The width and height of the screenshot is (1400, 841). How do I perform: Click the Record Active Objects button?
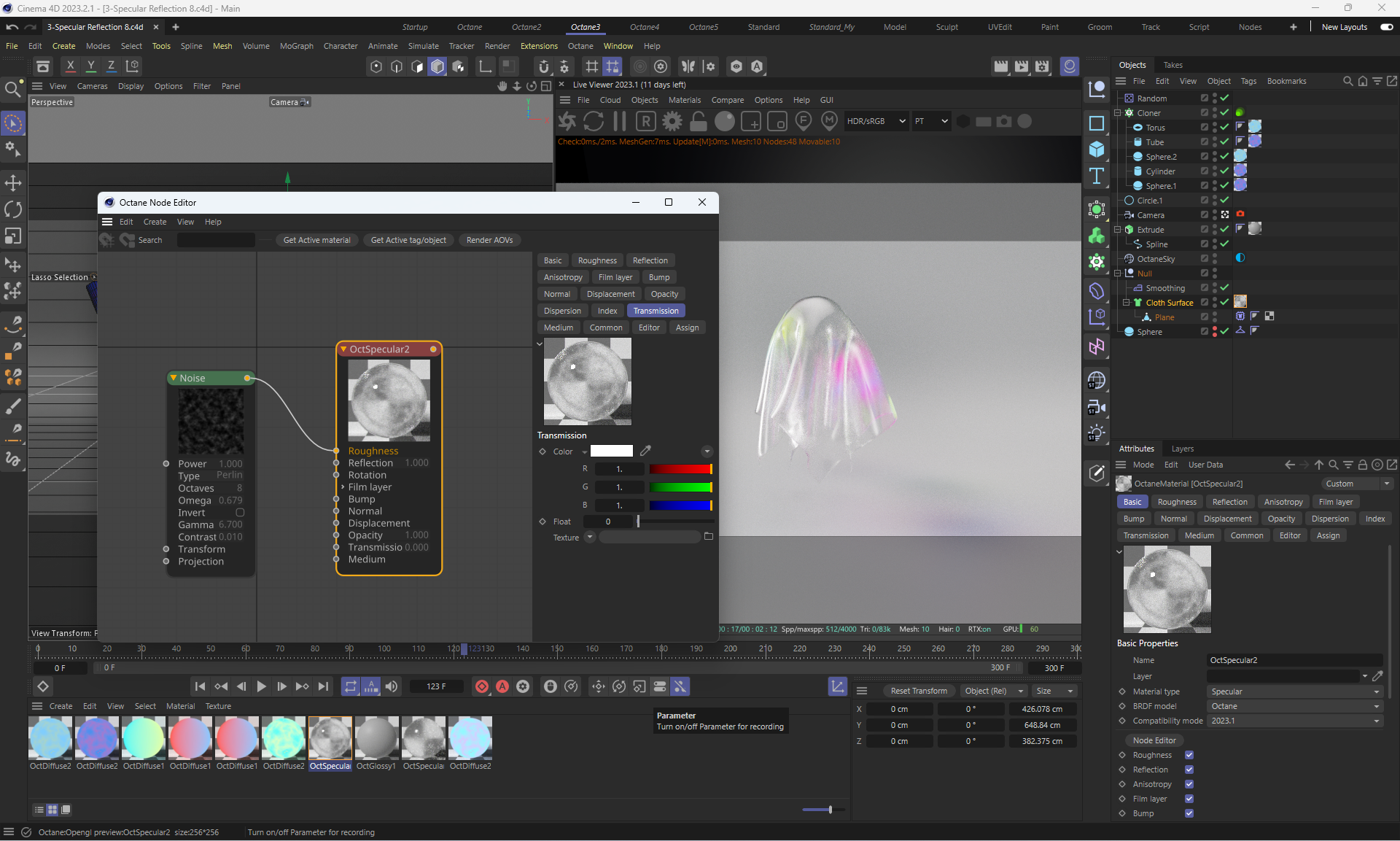tap(482, 686)
